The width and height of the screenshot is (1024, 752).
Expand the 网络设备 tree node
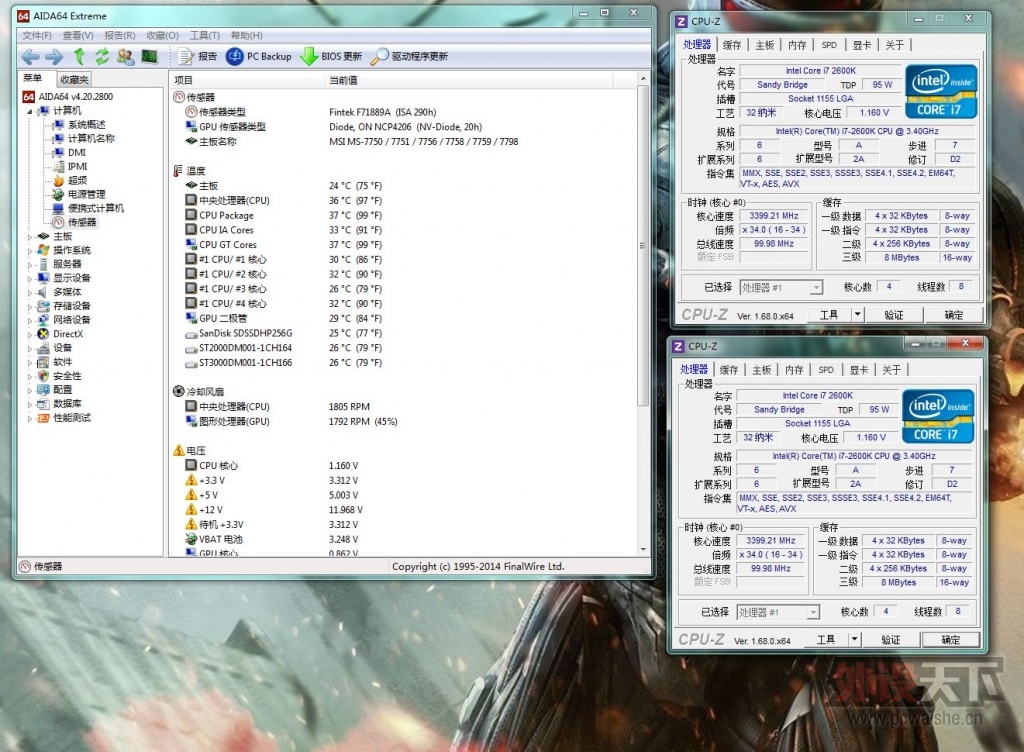coord(29,321)
